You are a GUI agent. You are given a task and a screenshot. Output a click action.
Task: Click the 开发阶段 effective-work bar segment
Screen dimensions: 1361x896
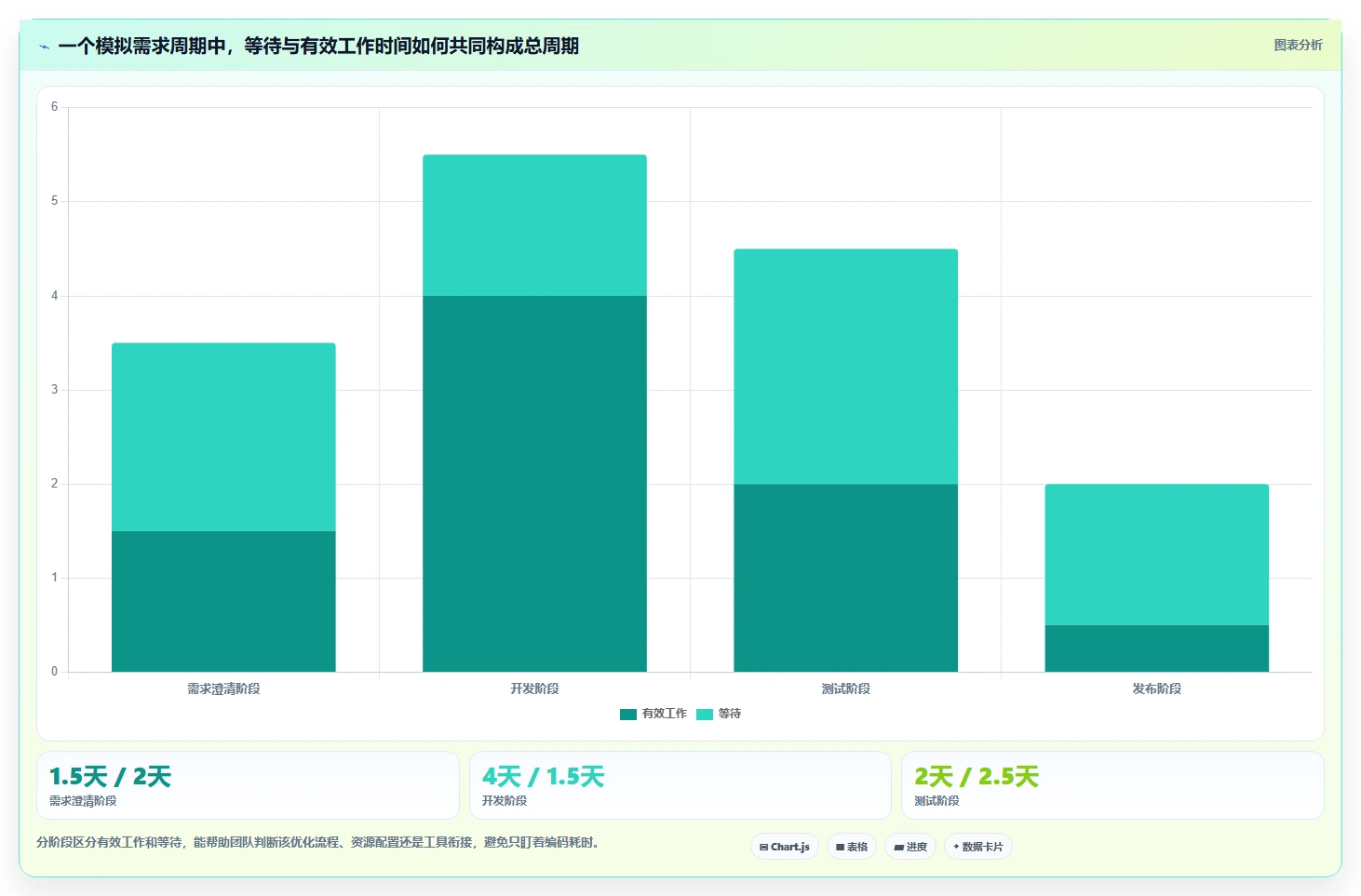(534, 484)
